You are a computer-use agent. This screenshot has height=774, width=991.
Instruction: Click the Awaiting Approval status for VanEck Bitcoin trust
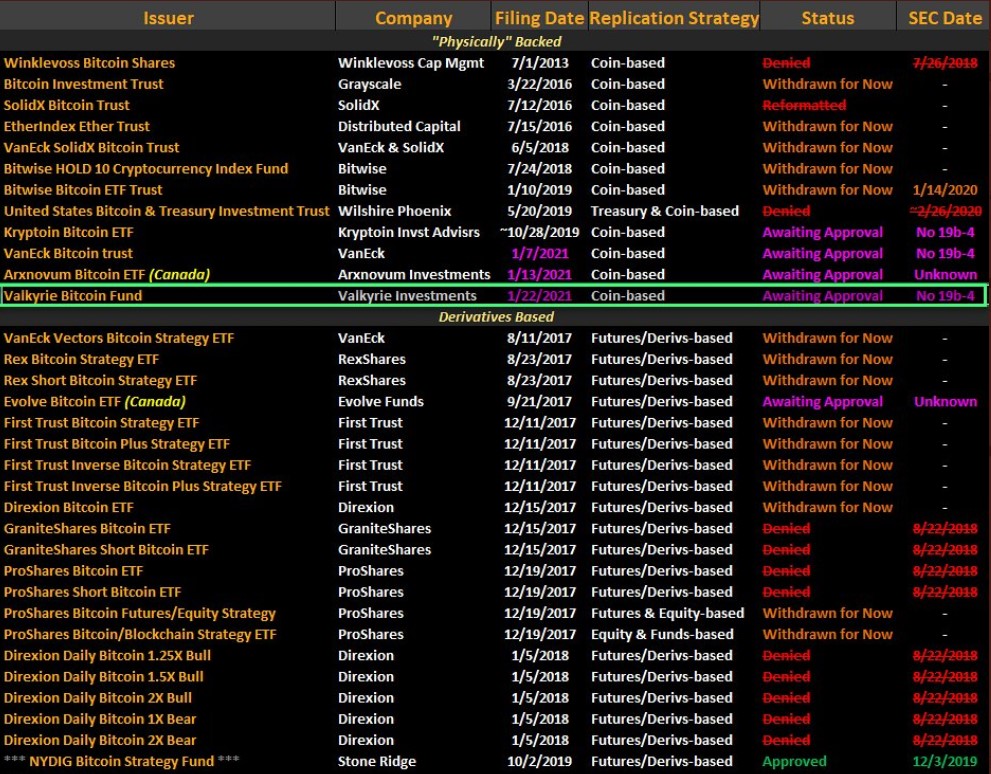(823, 253)
